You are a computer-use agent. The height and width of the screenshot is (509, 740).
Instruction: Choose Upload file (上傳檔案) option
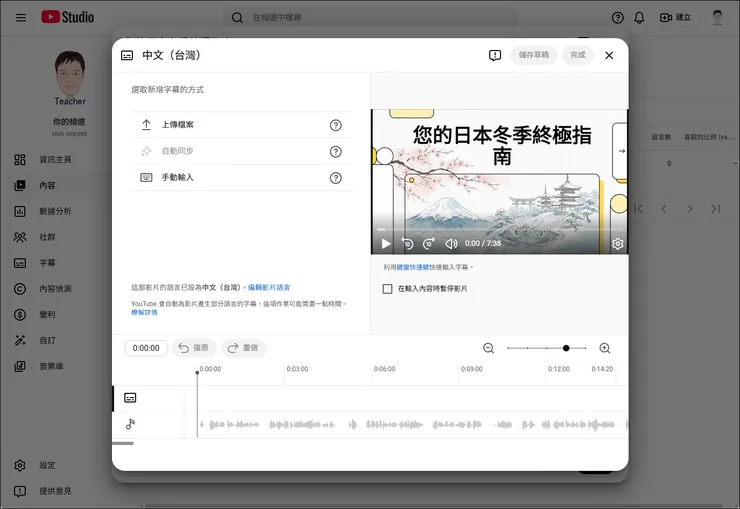click(x=242, y=125)
